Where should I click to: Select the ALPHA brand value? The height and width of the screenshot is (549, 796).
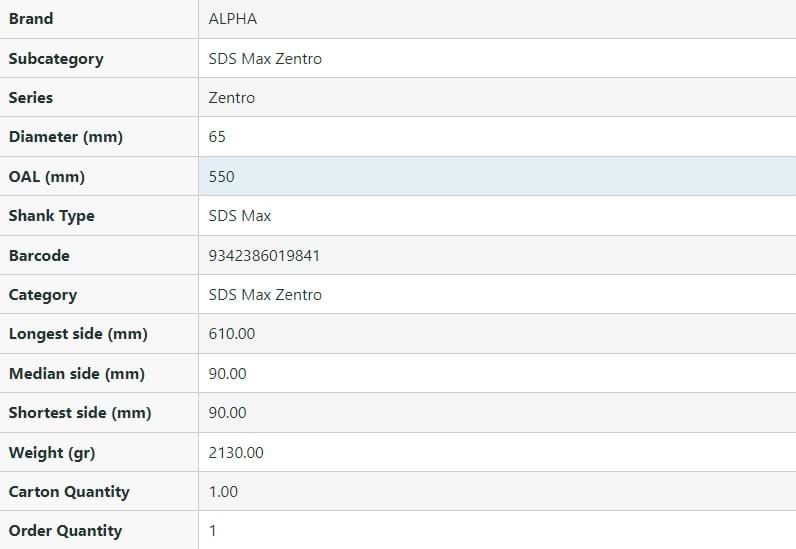233,19
